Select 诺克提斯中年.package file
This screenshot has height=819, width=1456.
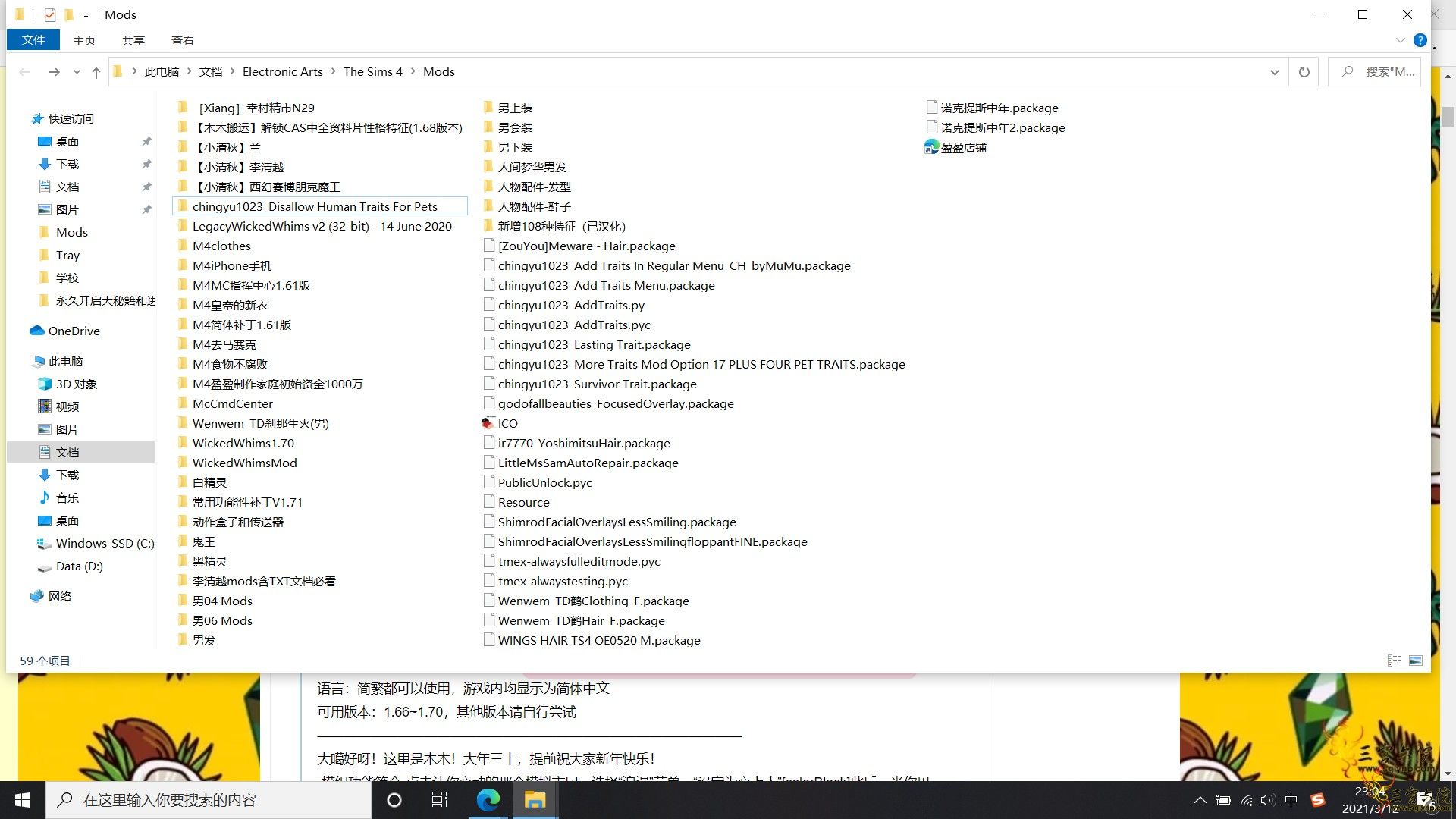[999, 108]
